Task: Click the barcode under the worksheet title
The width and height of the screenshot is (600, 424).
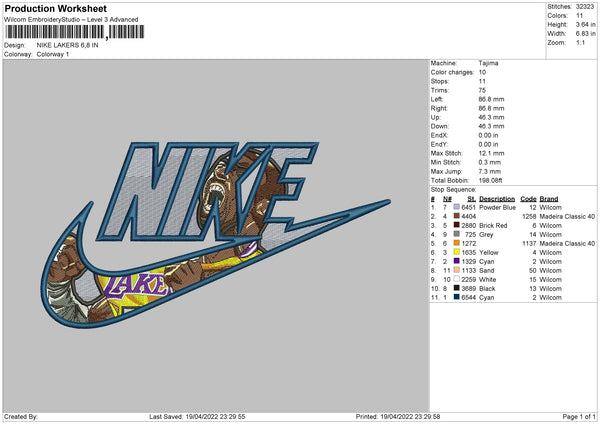Action: pyautogui.click(x=75, y=32)
